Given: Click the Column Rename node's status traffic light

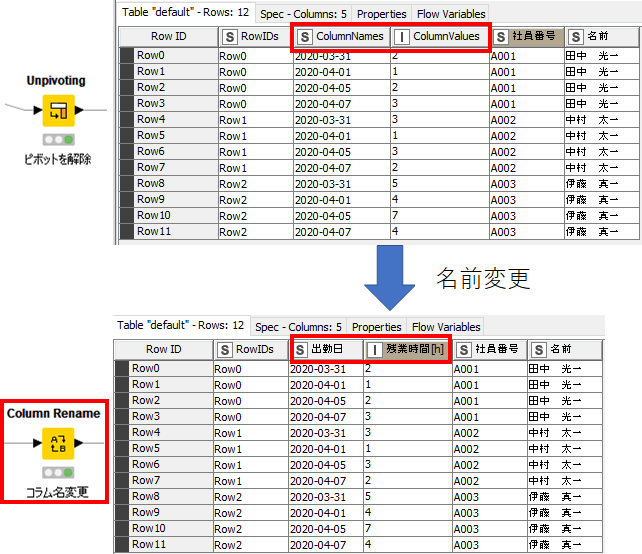Looking at the screenshot, I should coord(58,473).
